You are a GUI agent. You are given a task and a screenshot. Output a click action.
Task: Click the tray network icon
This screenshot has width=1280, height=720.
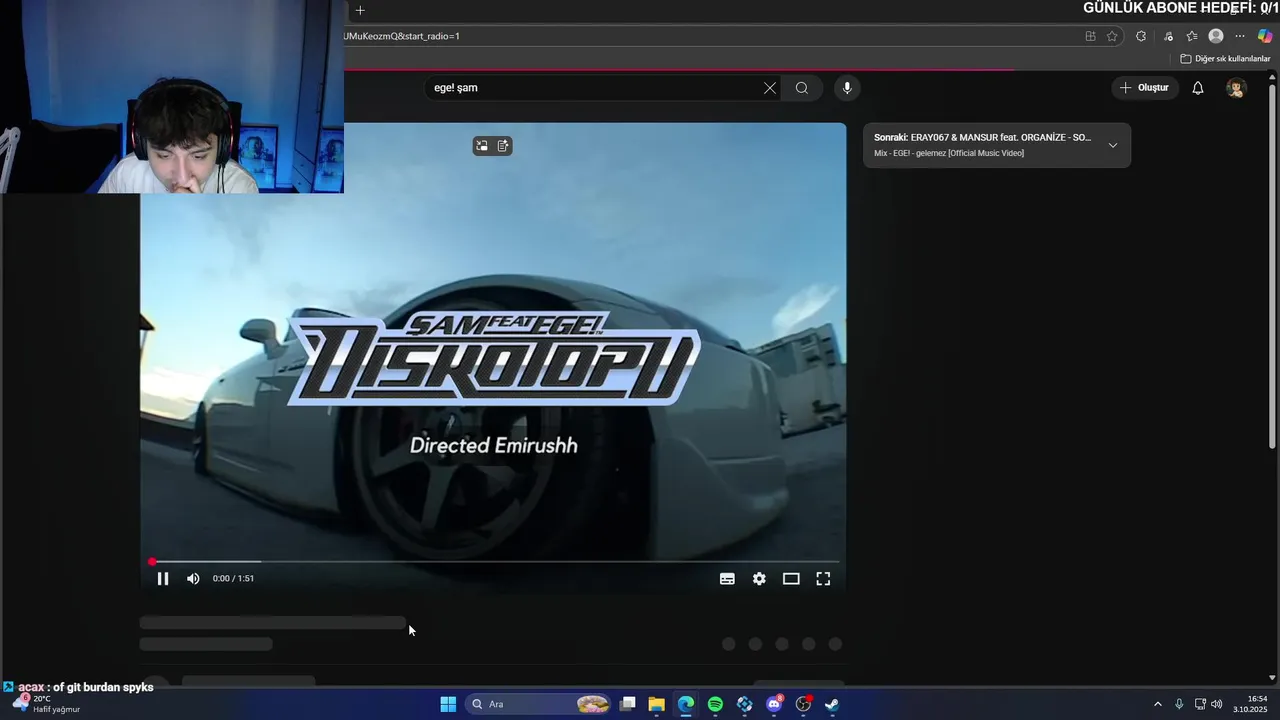point(1200,704)
